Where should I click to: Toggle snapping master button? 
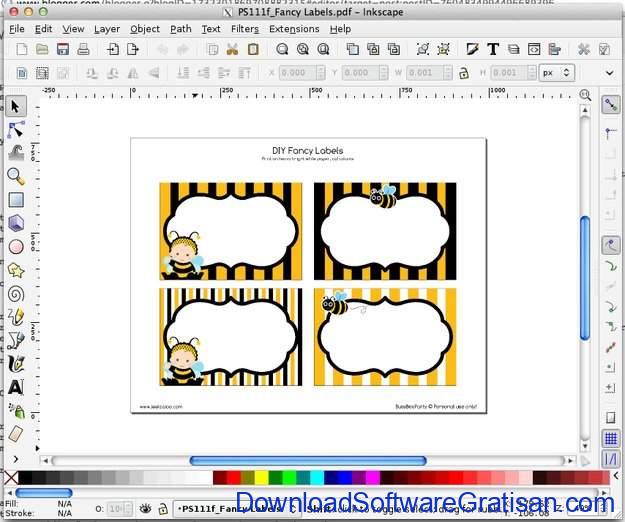(611, 105)
